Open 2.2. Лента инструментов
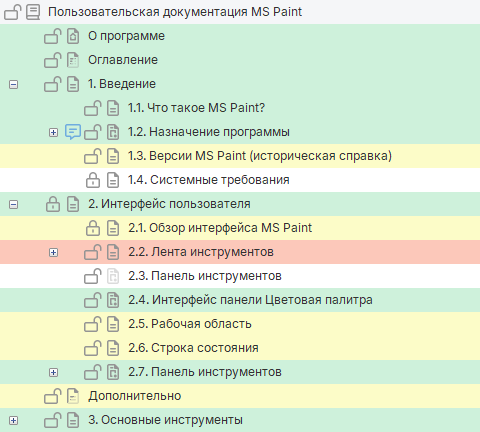 point(201,252)
